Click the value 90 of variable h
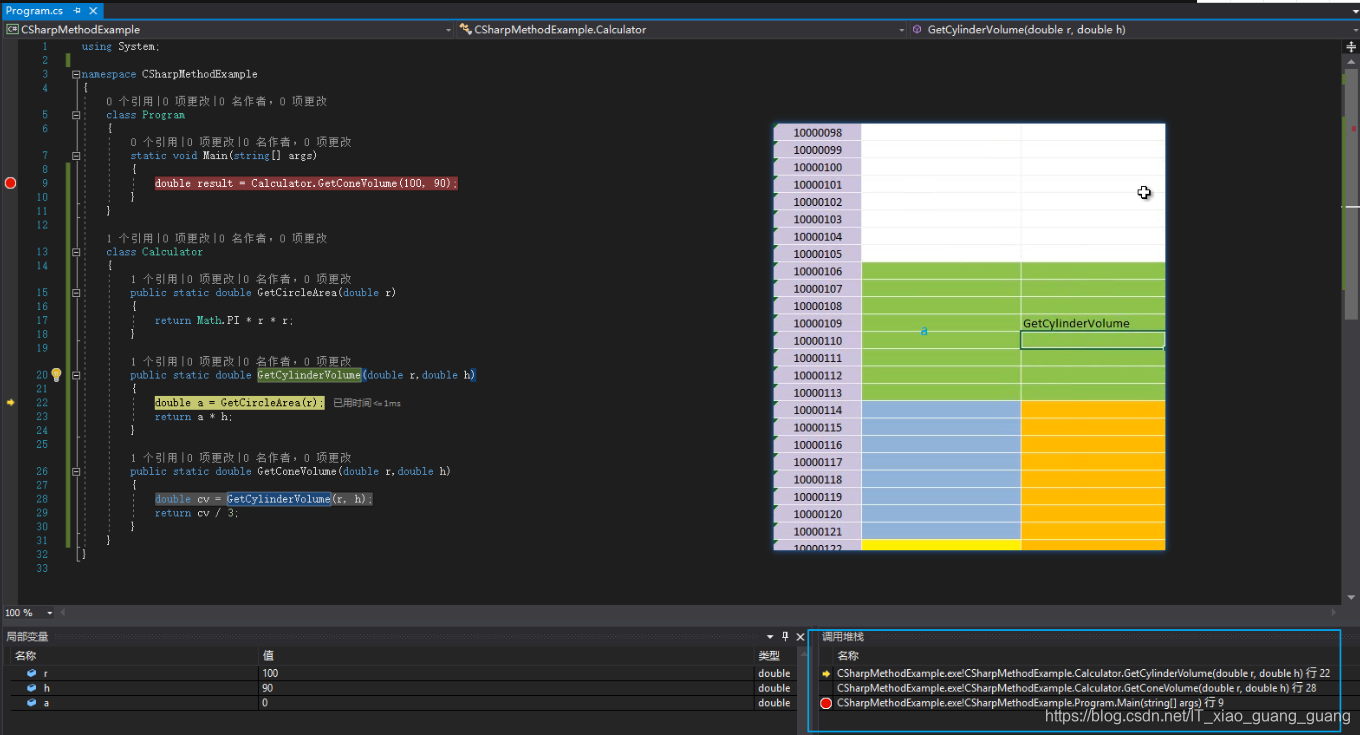This screenshot has width=1360, height=735. pos(268,688)
